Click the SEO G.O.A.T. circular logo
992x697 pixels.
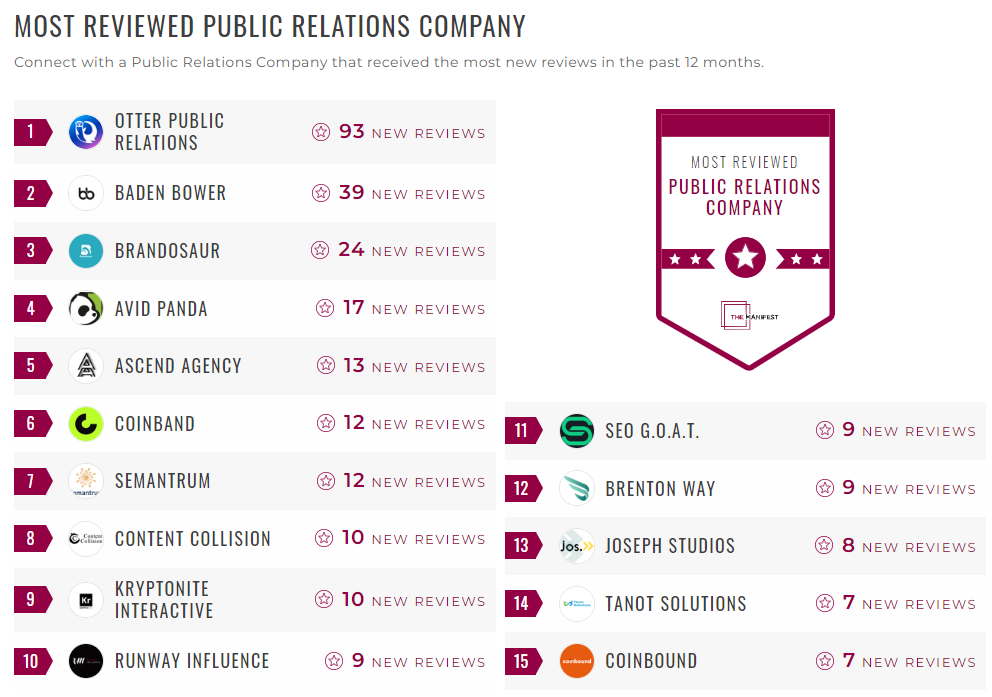pos(576,430)
